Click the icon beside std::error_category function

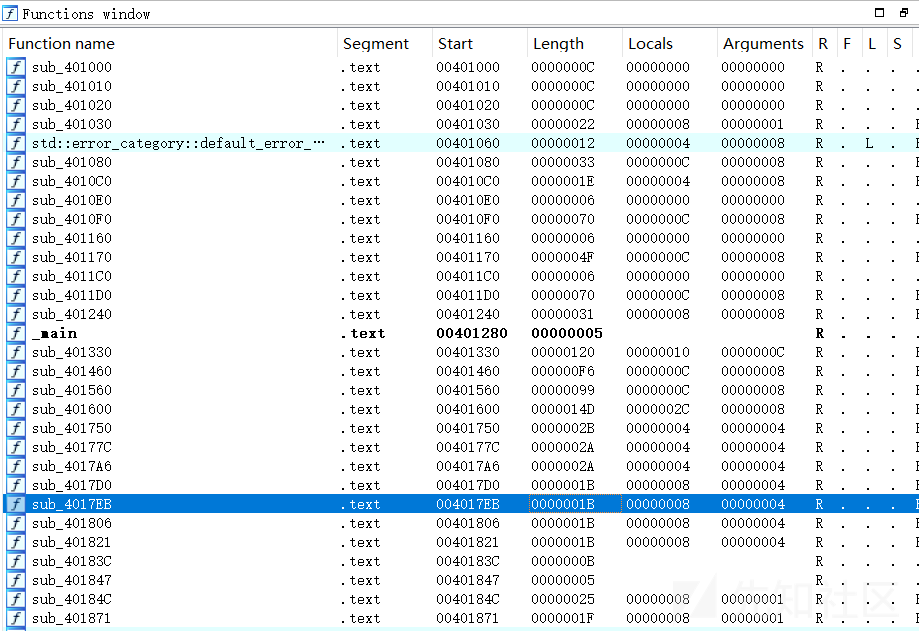pyautogui.click(x=16, y=143)
